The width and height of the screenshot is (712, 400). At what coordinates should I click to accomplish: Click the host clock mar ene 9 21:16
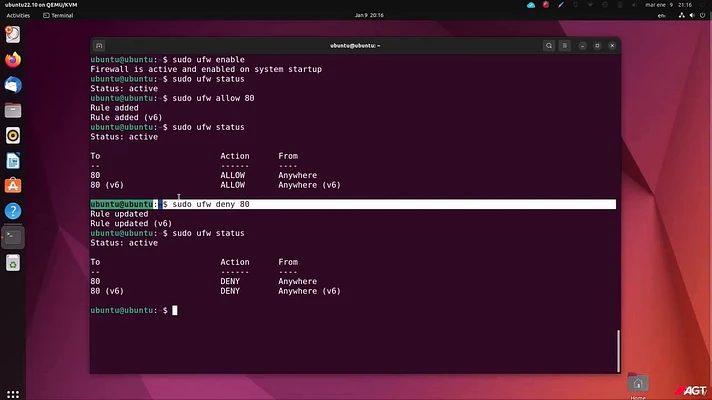click(668, 5)
